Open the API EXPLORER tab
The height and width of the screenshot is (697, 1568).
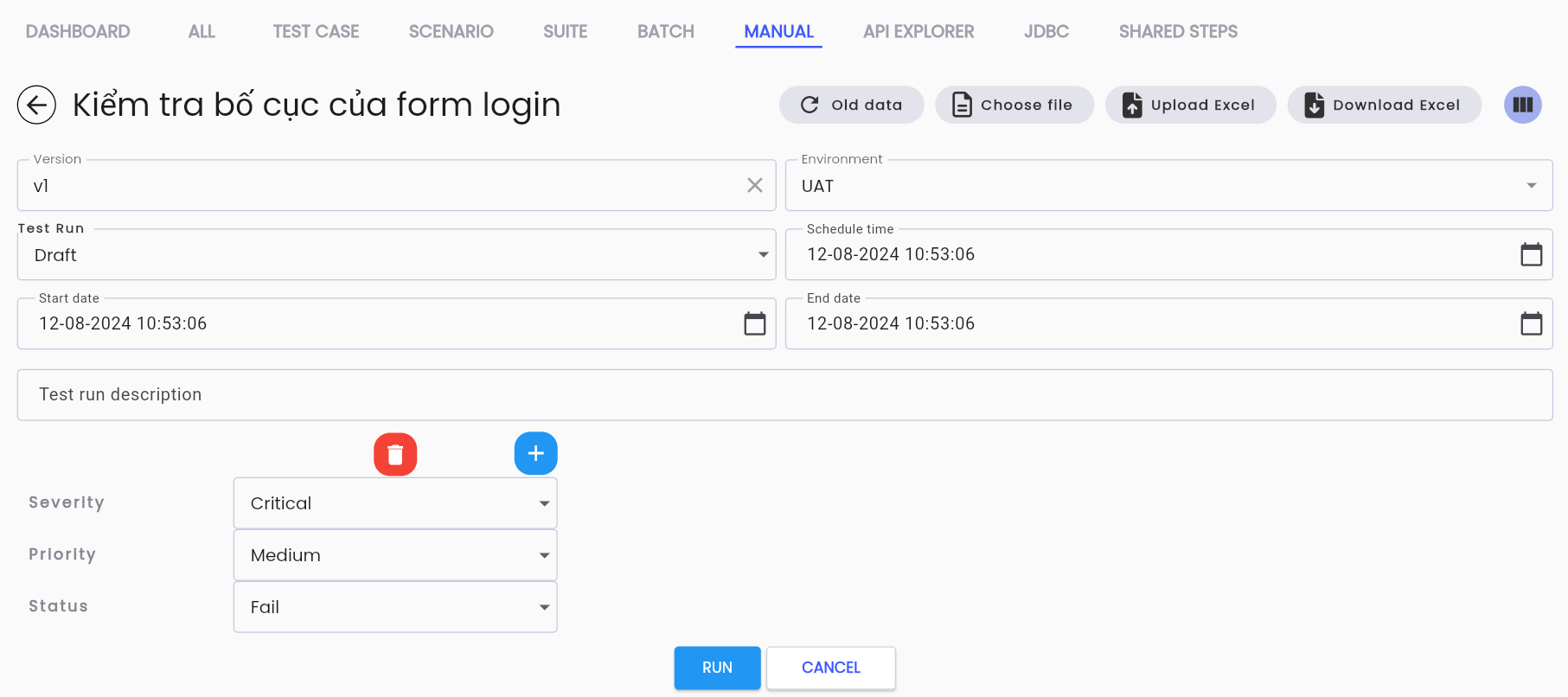pos(918,31)
